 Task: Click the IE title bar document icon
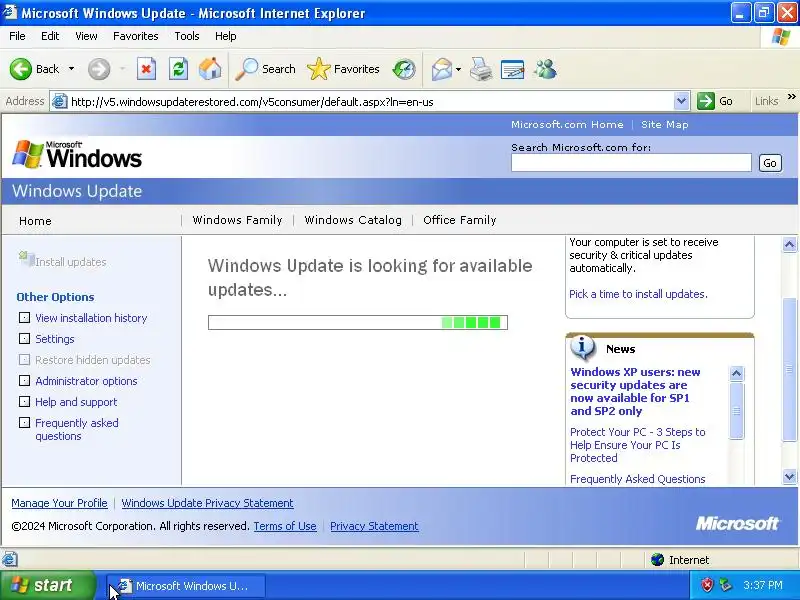[10, 12]
